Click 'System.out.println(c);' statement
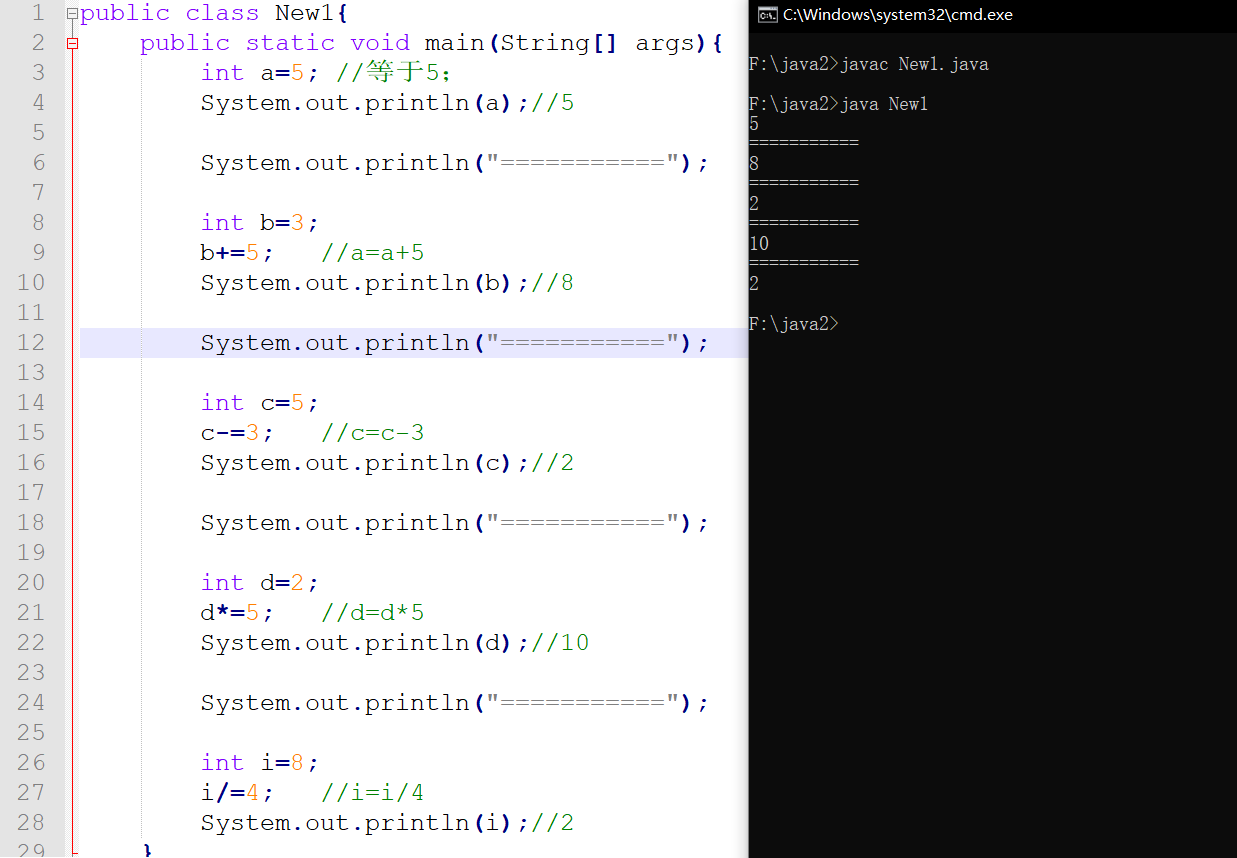Screen dimensions: 1237x858 coord(365,463)
